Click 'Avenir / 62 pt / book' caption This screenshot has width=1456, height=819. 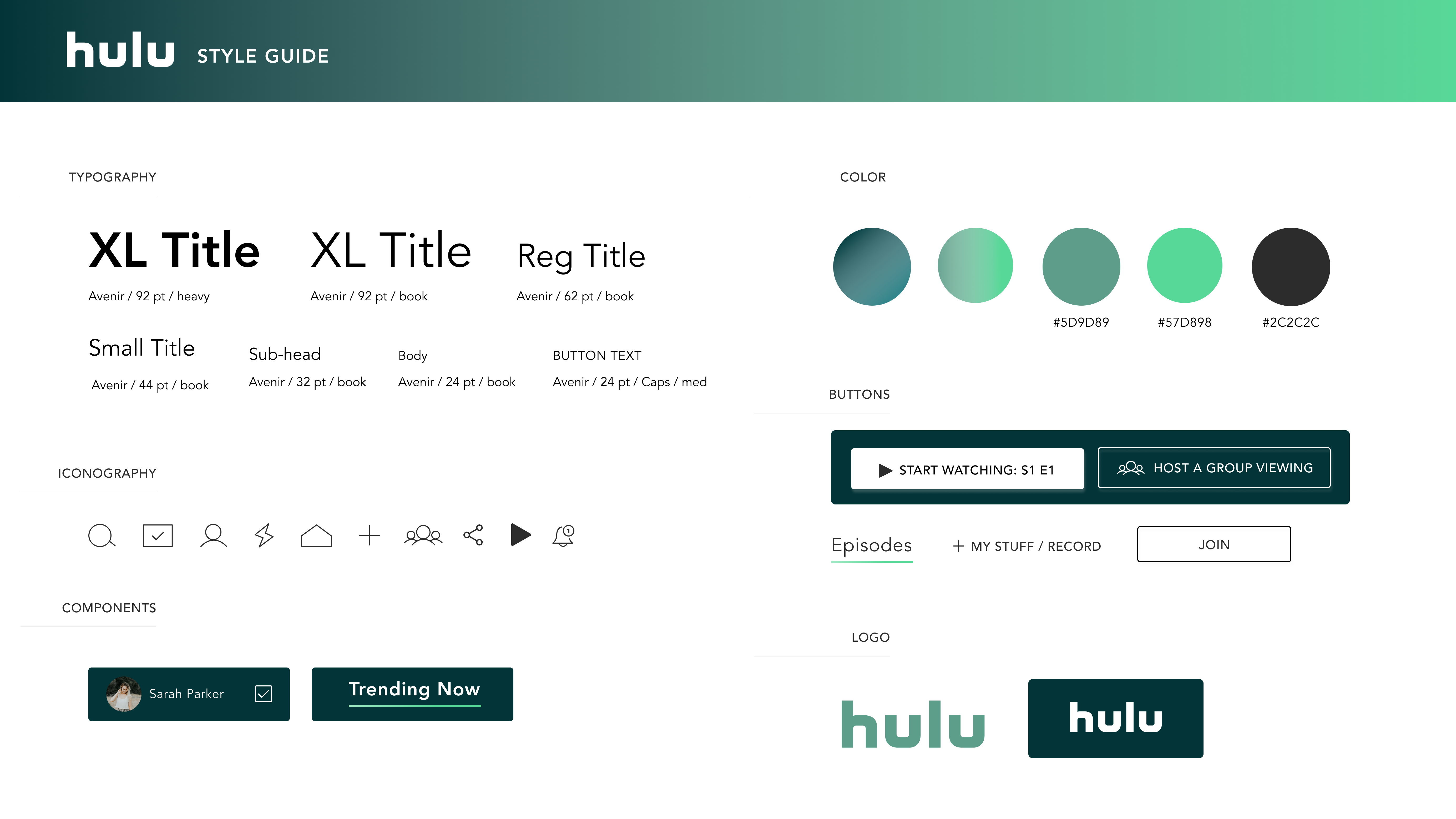575,296
